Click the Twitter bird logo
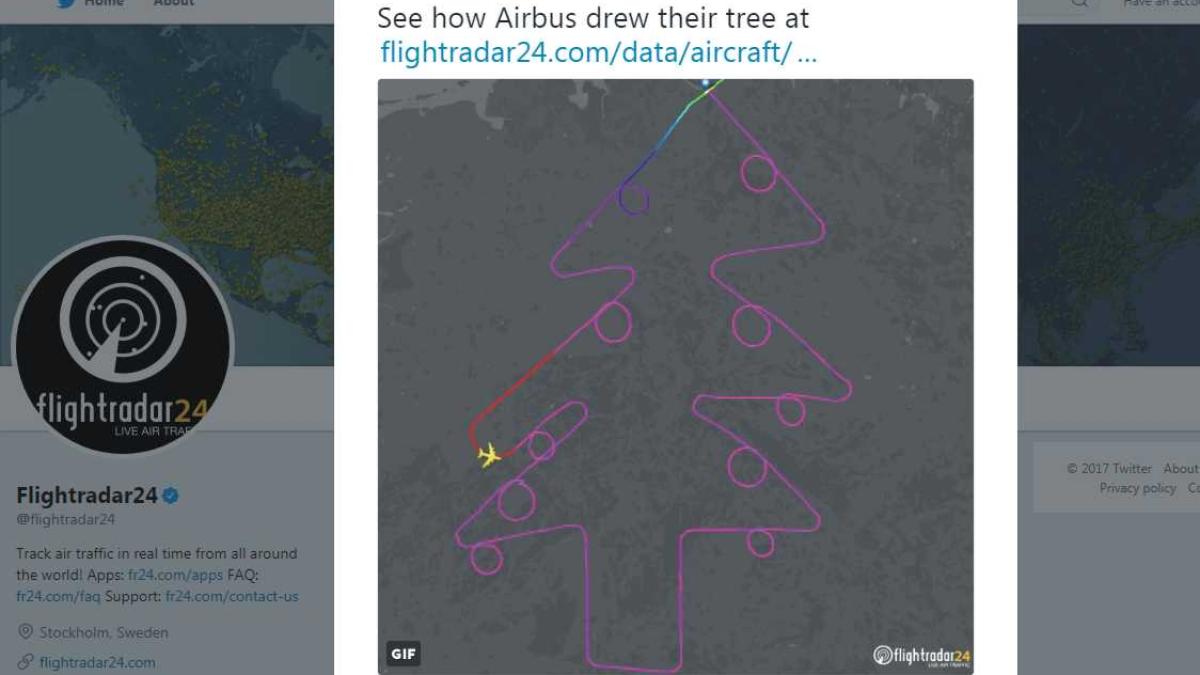Viewport: 1200px width, 675px height. (x=66, y=5)
